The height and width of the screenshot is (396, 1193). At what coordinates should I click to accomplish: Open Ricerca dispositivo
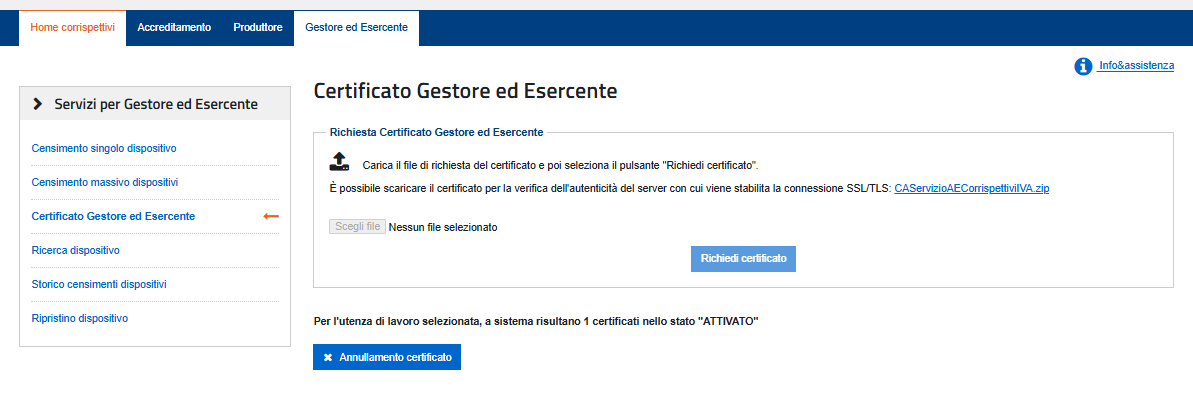click(75, 250)
